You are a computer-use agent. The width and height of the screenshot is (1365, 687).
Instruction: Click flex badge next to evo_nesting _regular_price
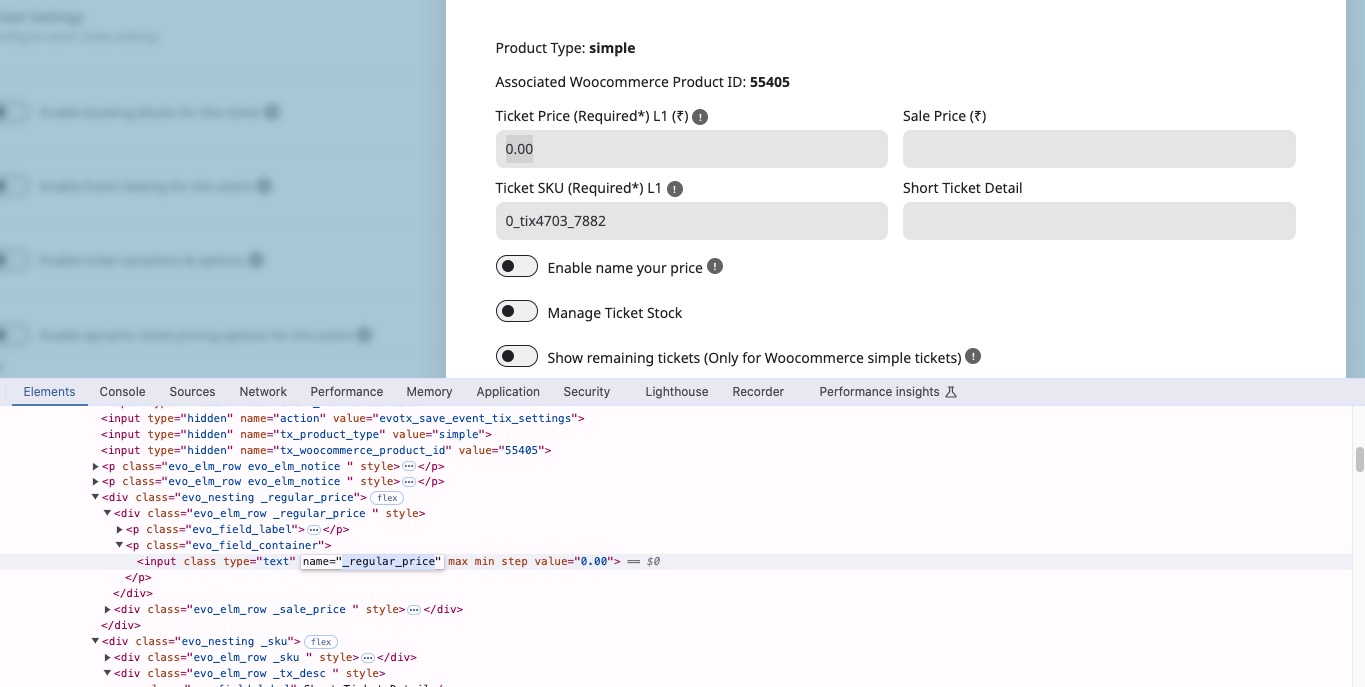tap(387, 497)
